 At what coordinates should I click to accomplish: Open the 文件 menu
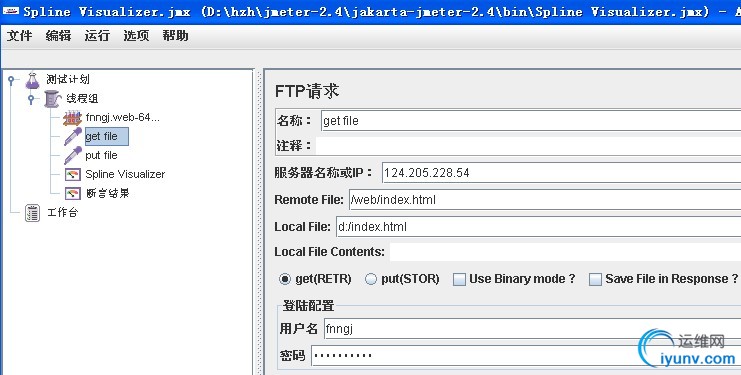click(x=20, y=35)
